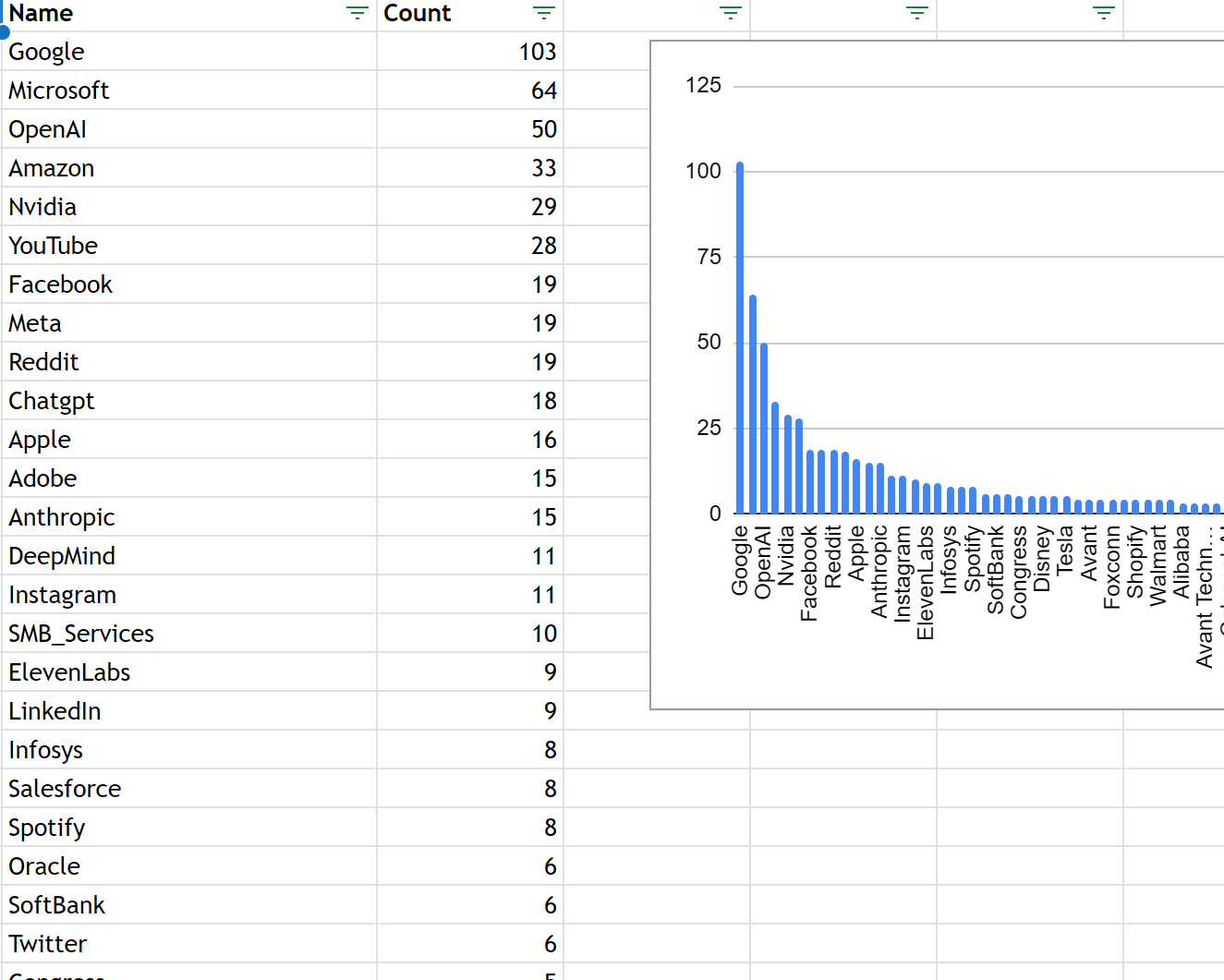Select count cell showing 50
The width and height of the screenshot is (1224, 980).
[470, 129]
